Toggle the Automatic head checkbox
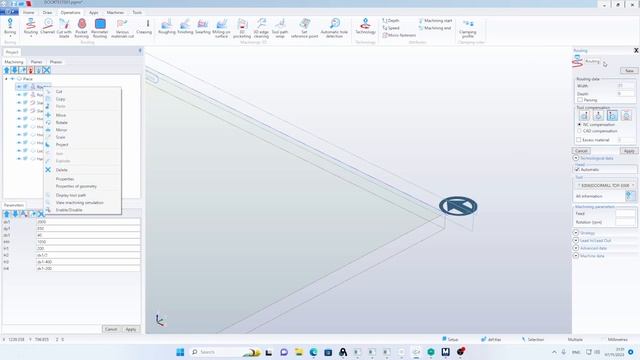 (x=578, y=169)
